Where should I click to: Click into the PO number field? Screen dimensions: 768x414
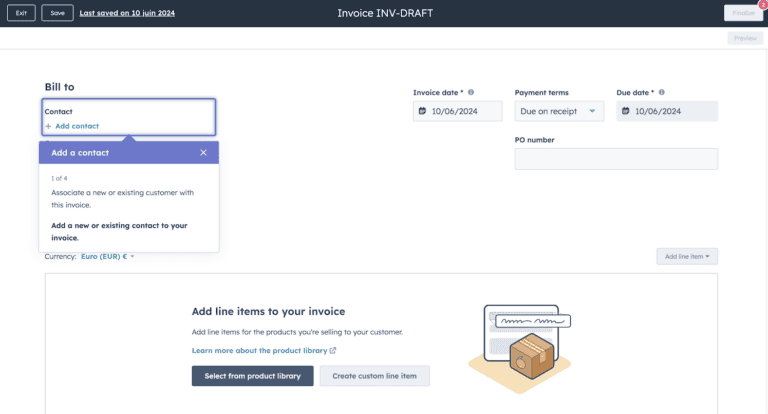[x=615, y=159]
